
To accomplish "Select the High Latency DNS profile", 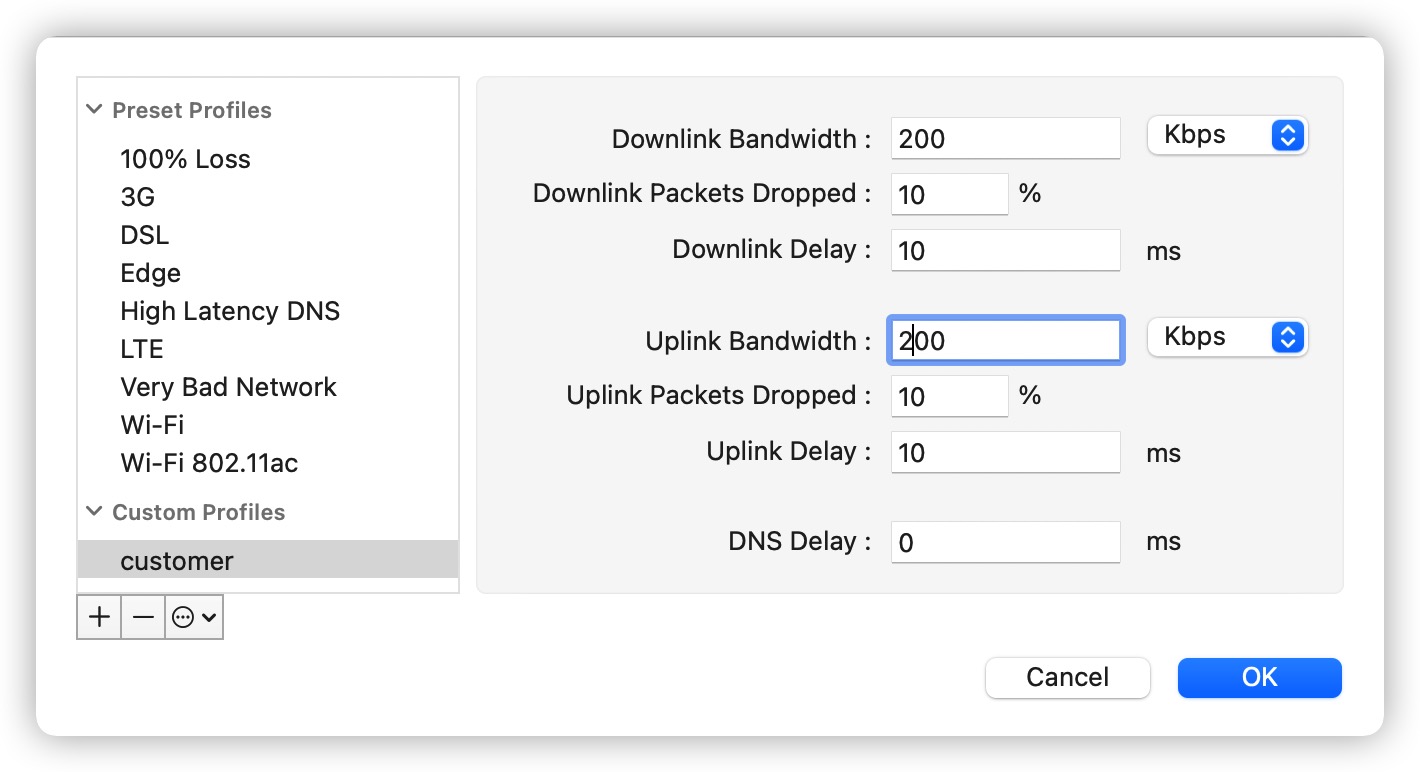I will click(x=230, y=311).
